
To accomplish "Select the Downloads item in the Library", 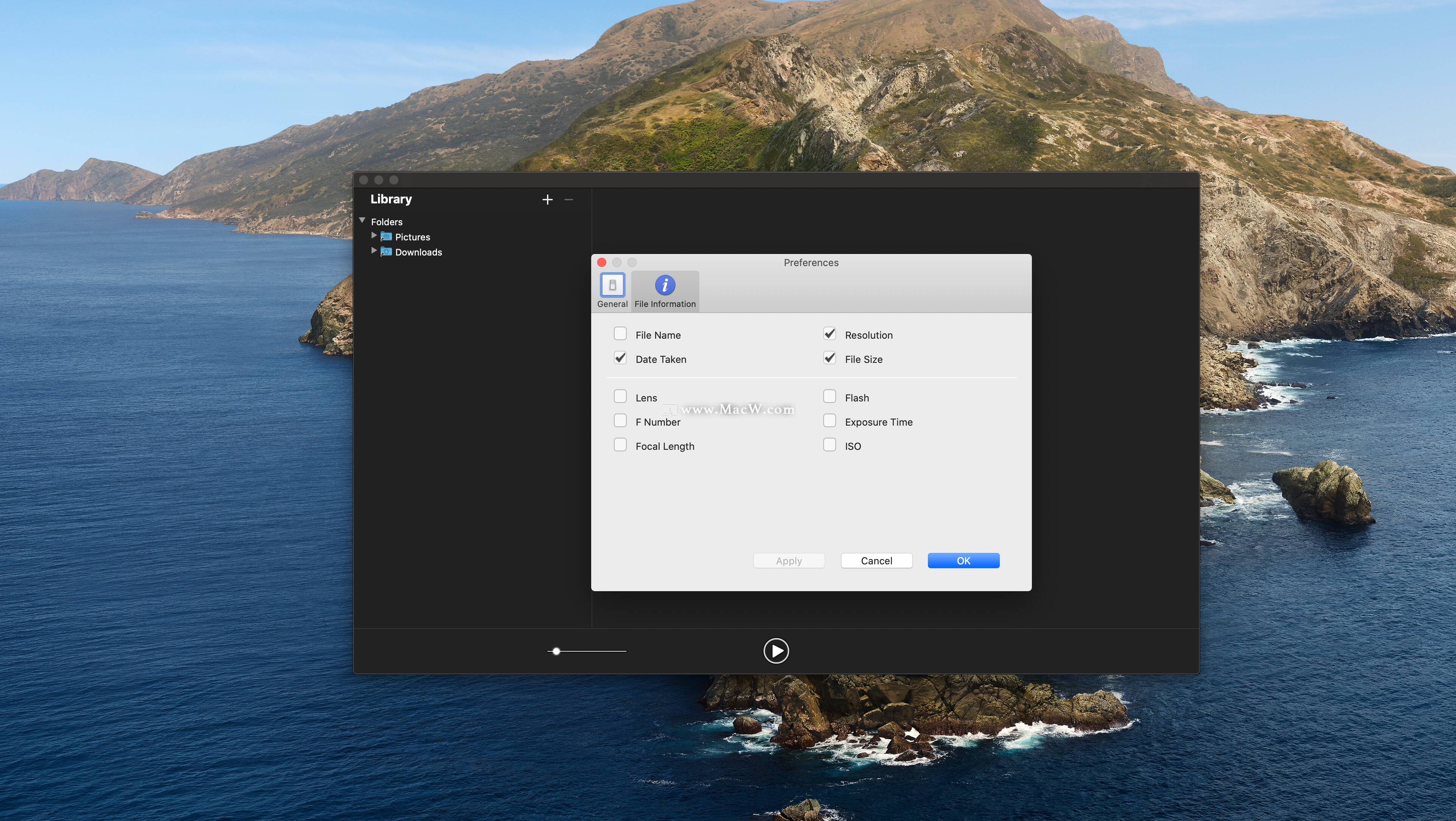I will pos(419,252).
